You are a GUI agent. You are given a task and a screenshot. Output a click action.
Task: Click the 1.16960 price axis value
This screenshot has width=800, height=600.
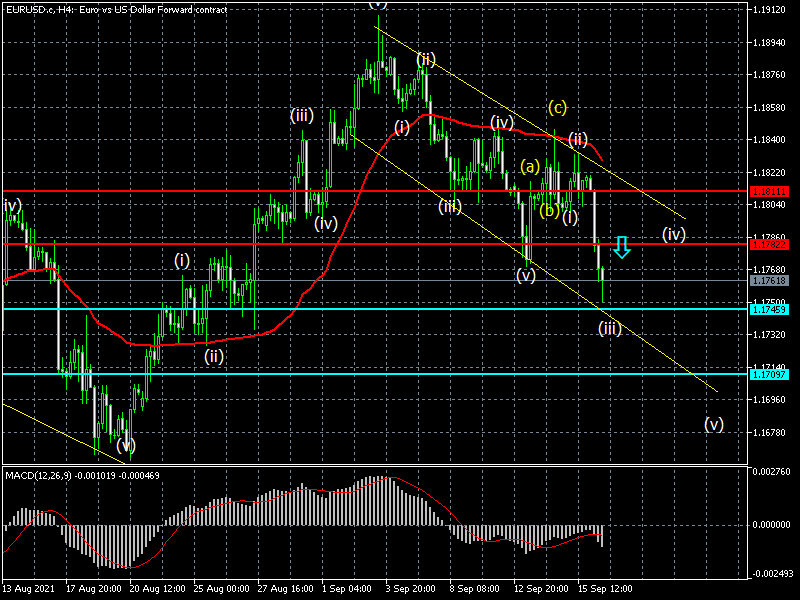(x=769, y=399)
